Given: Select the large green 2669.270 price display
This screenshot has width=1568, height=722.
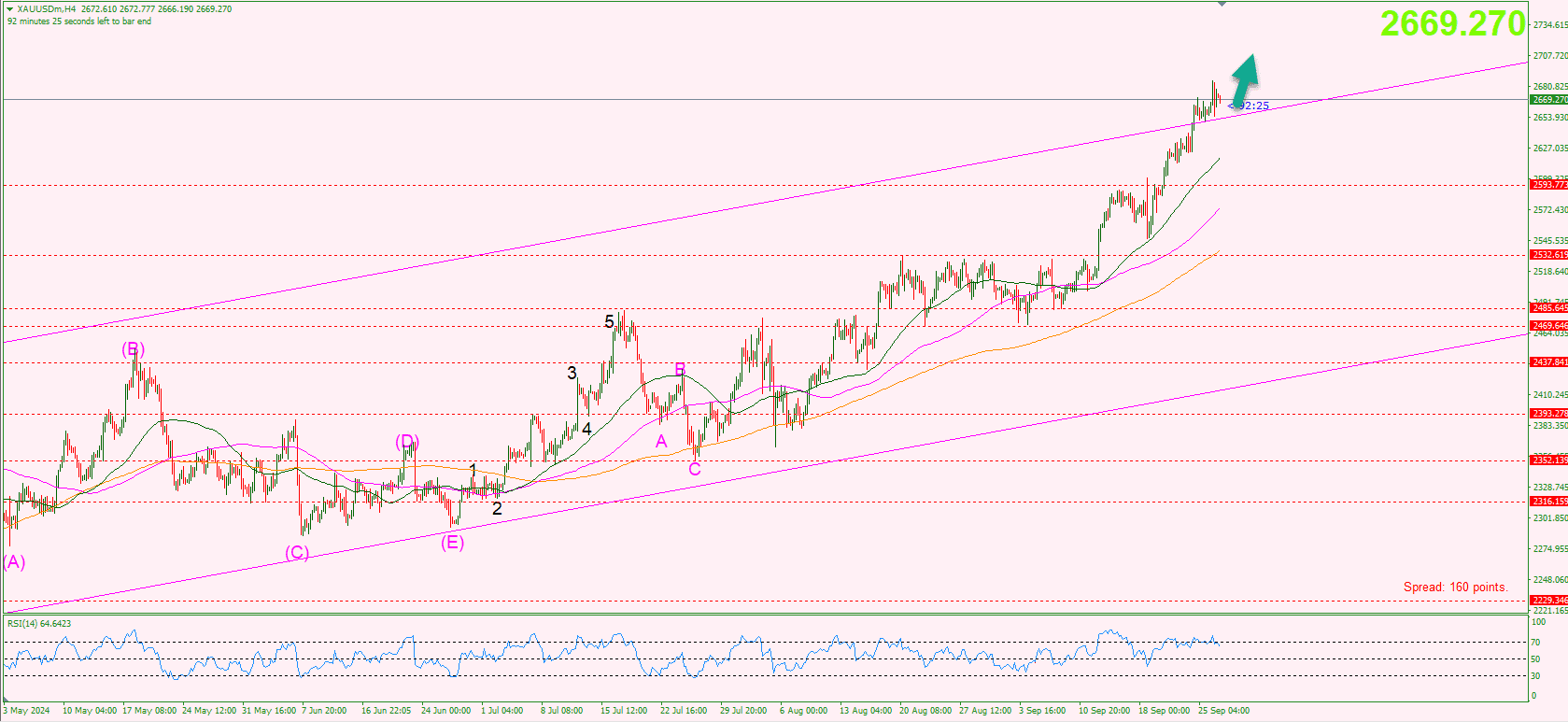Looking at the screenshot, I should click(x=1452, y=24).
